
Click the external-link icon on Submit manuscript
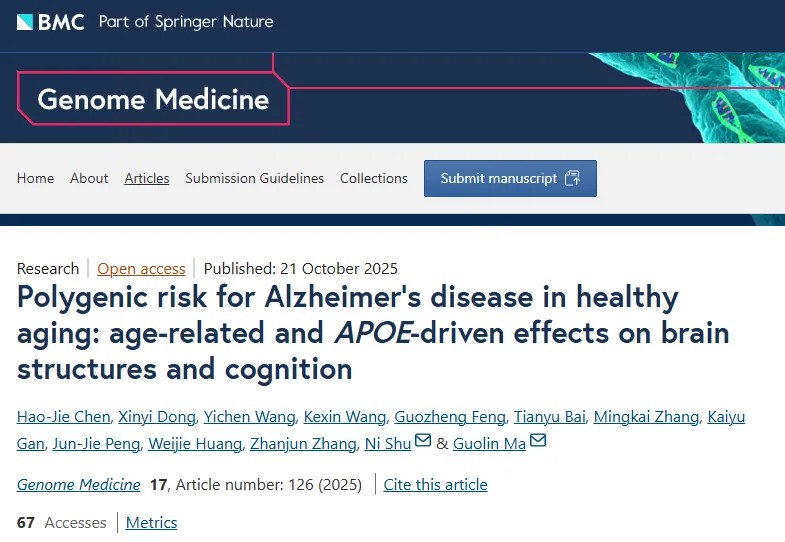[573, 178]
